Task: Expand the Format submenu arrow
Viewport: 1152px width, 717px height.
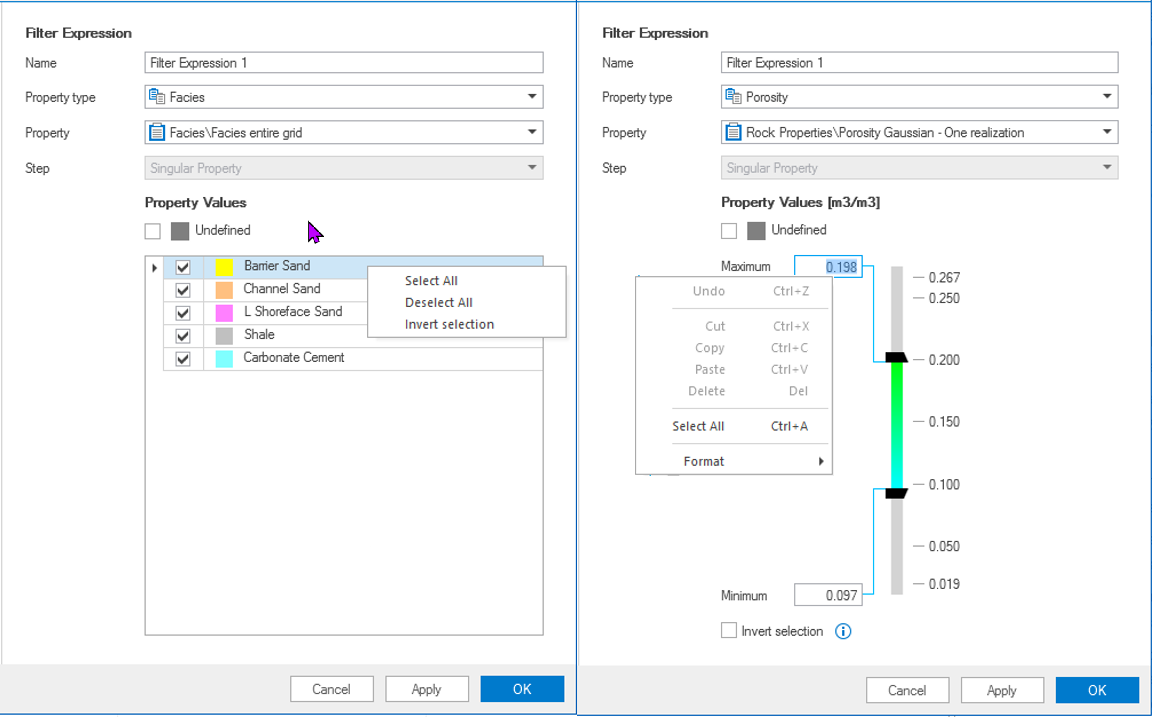Action: pos(821,461)
